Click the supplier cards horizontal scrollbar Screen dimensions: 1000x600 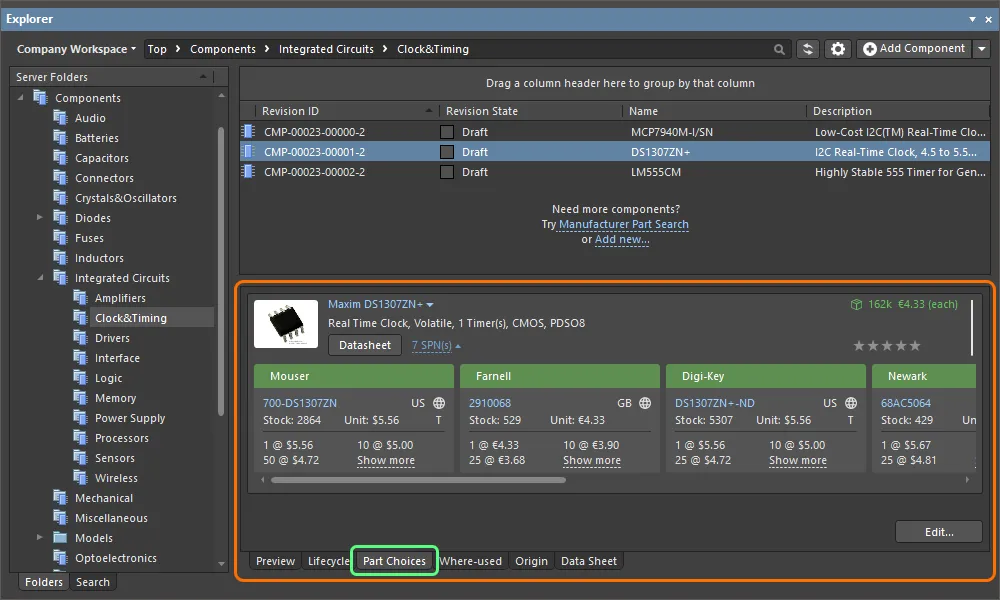coord(418,480)
